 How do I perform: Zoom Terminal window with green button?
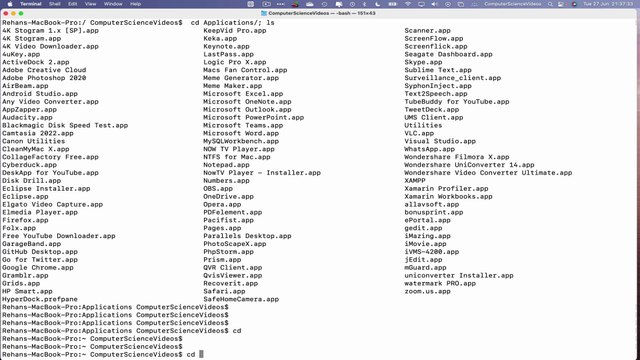click(x=21, y=13)
